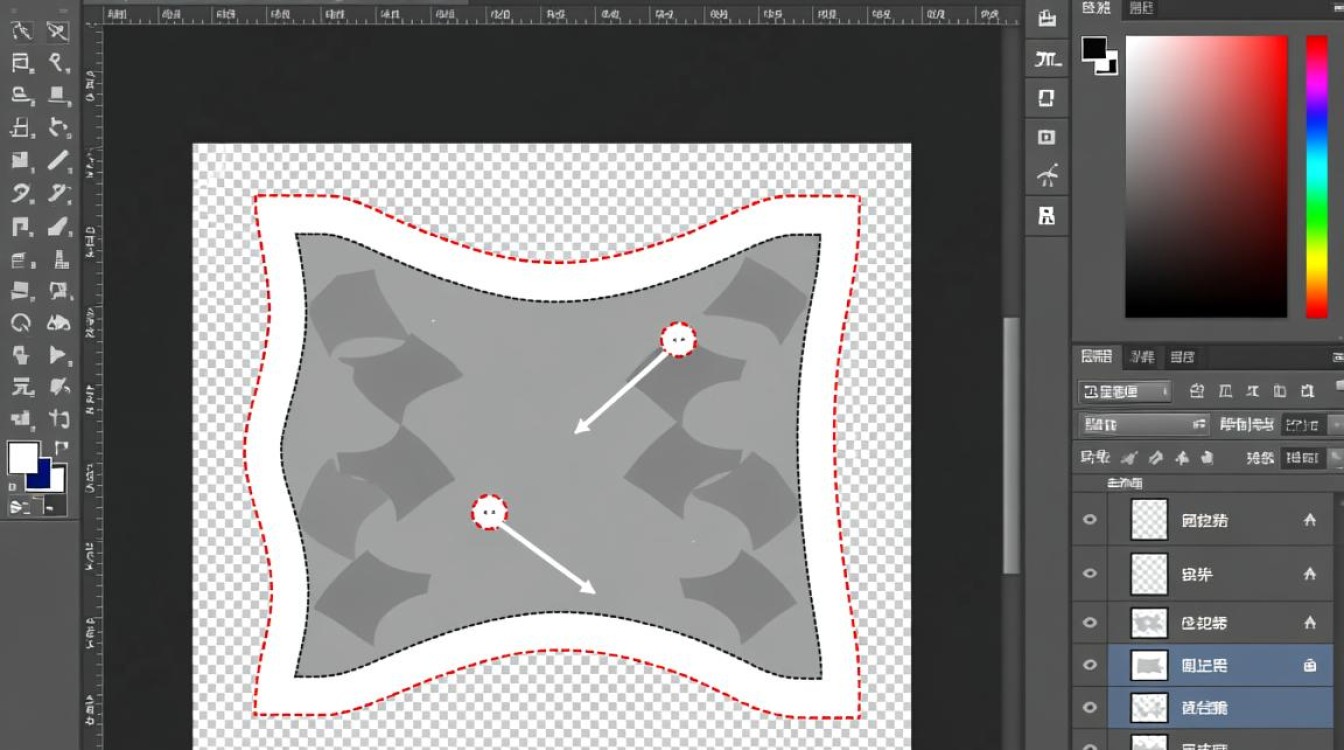
Task: Select the right tool in the toolbox's second row
Action: coord(58,63)
